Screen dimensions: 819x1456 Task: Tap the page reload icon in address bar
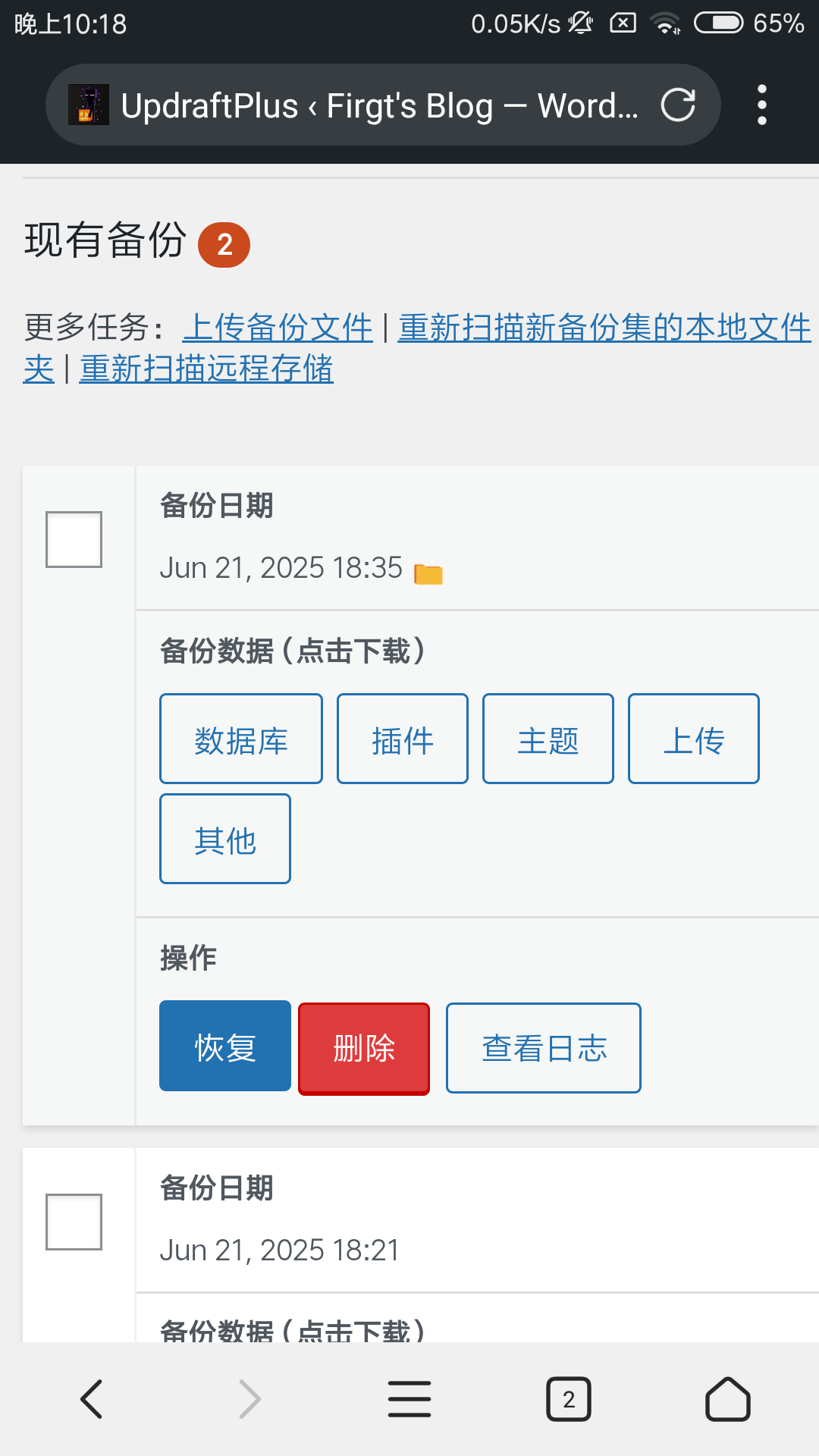pyautogui.click(x=678, y=105)
